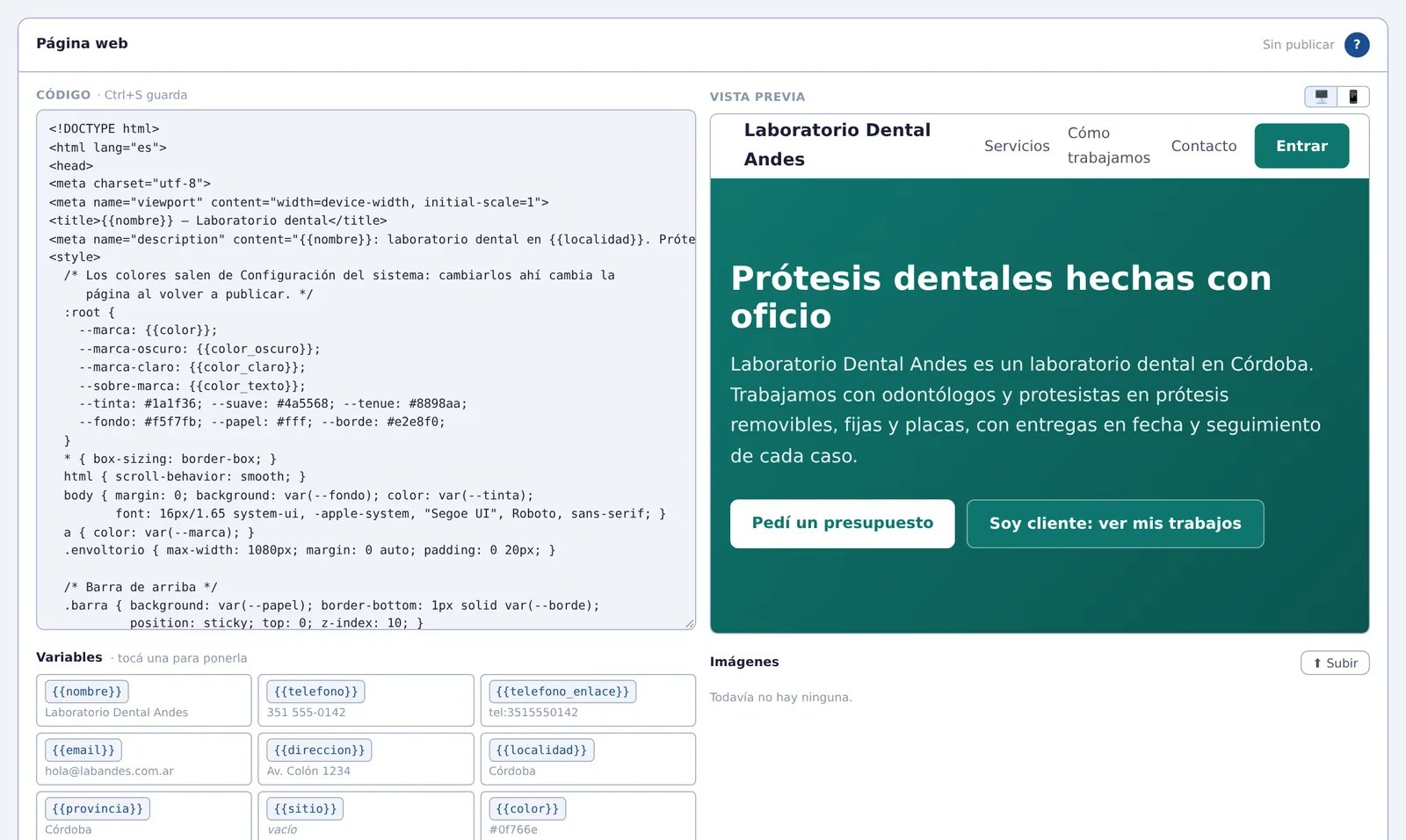Viewport: 1406px width, 840px height.
Task: Click the Ctrl+S guarda hint
Action: [146, 95]
